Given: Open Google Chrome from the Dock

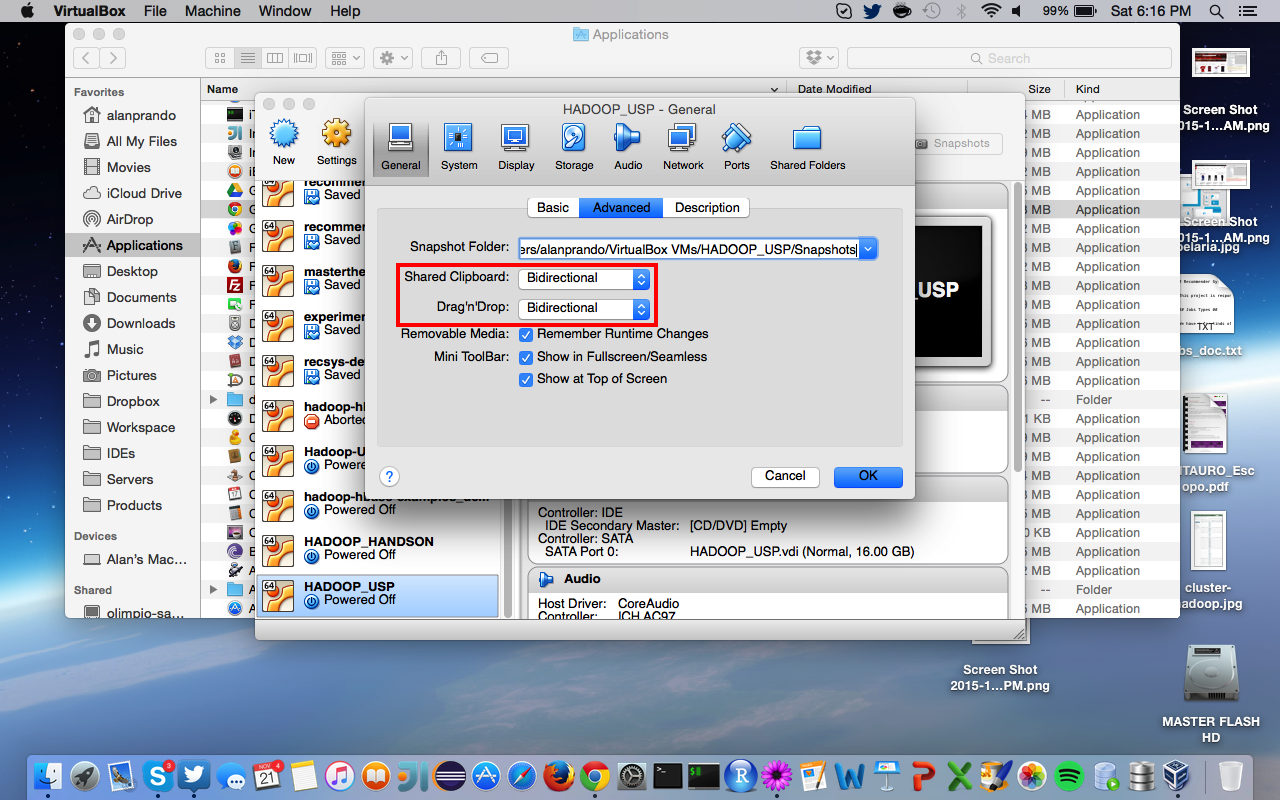Looking at the screenshot, I should [x=595, y=776].
